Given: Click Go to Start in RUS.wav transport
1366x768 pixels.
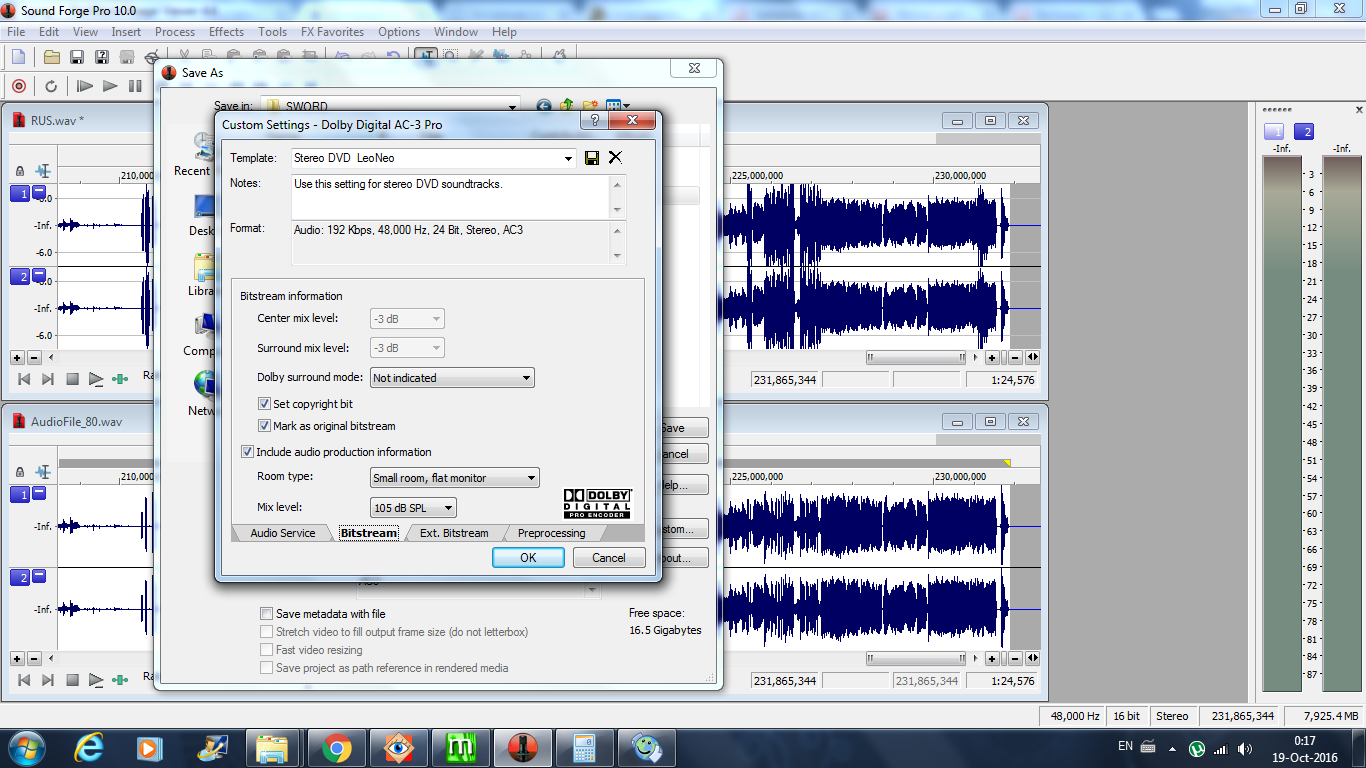Looking at the screenshot, I should pos(24,379).
